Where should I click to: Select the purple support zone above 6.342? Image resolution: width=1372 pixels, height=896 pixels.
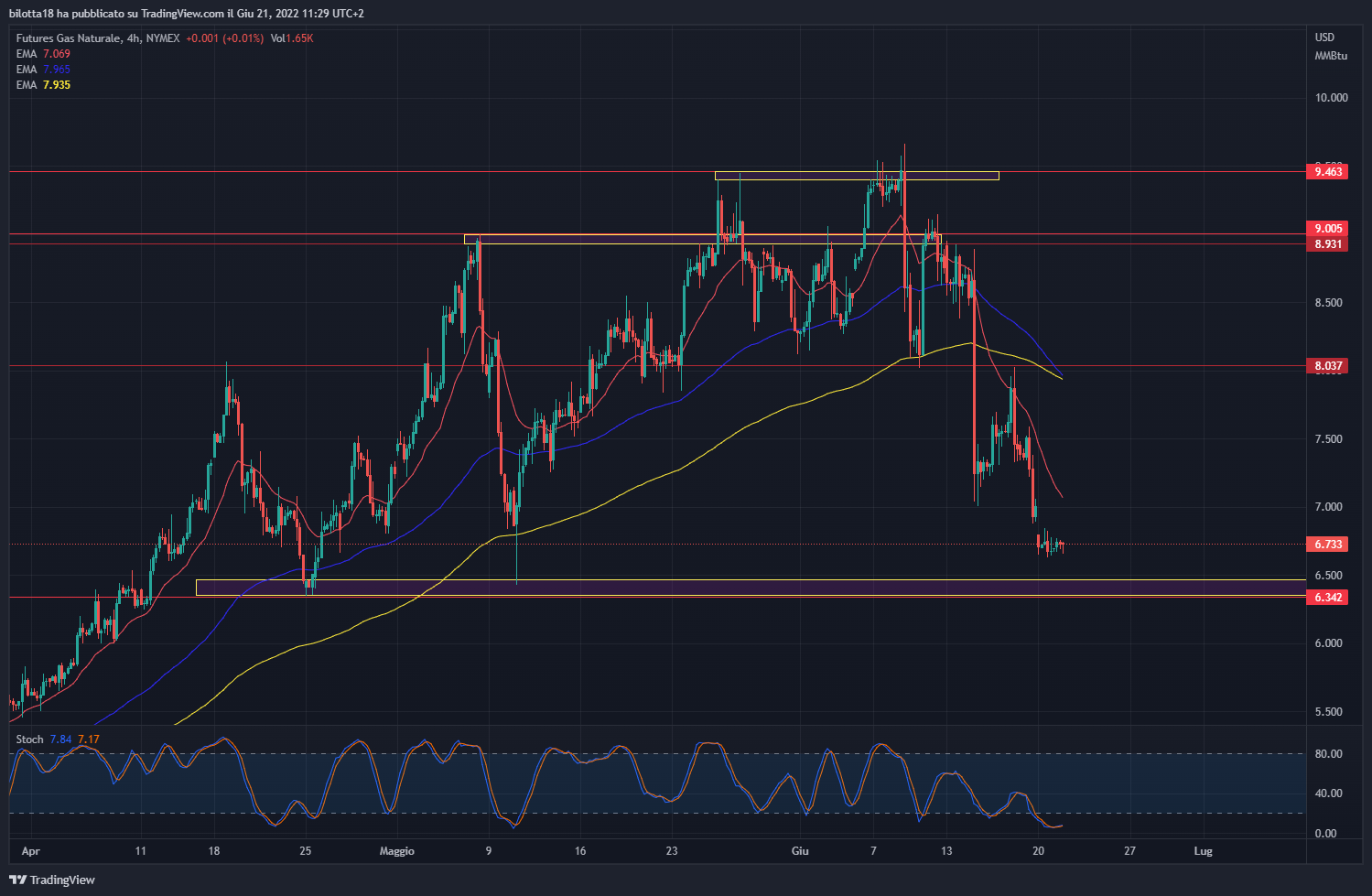pos(751,588)
